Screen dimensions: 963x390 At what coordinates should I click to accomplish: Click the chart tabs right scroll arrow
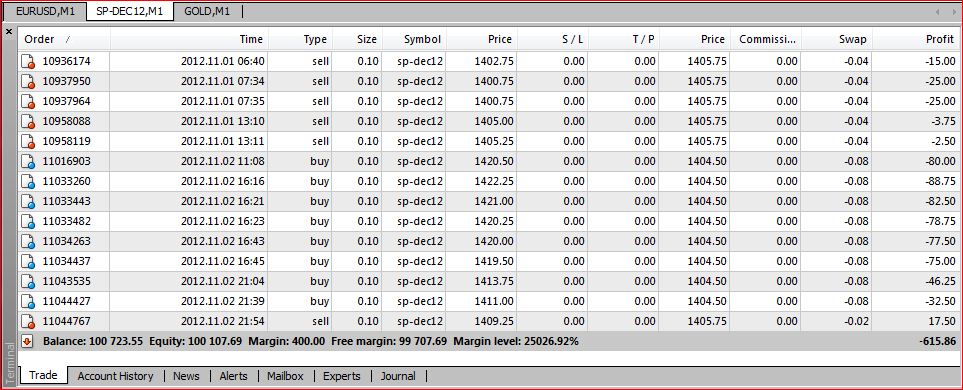[x=954, y=12]
